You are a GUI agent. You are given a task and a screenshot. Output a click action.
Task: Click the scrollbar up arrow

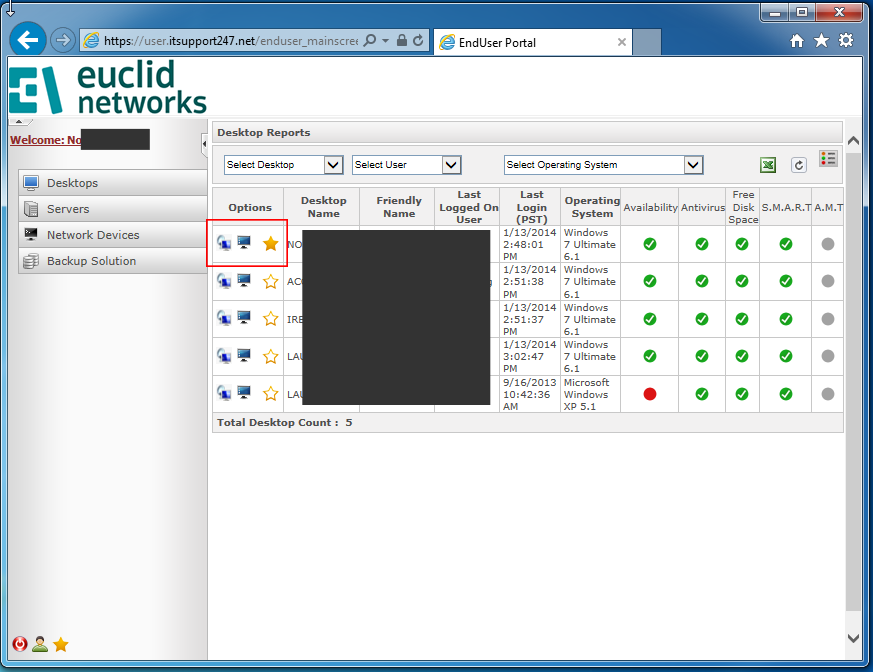[853, 141]
